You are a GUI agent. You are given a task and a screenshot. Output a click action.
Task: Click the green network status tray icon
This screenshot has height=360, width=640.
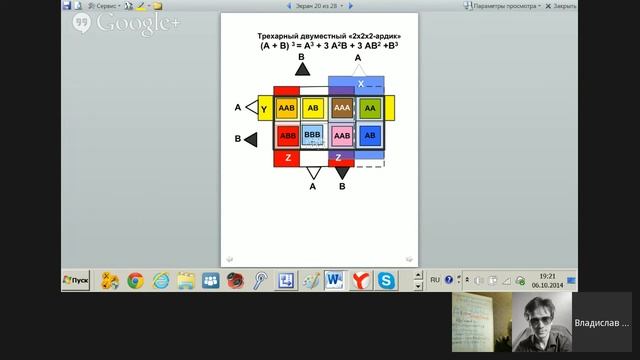coord(520,281)
